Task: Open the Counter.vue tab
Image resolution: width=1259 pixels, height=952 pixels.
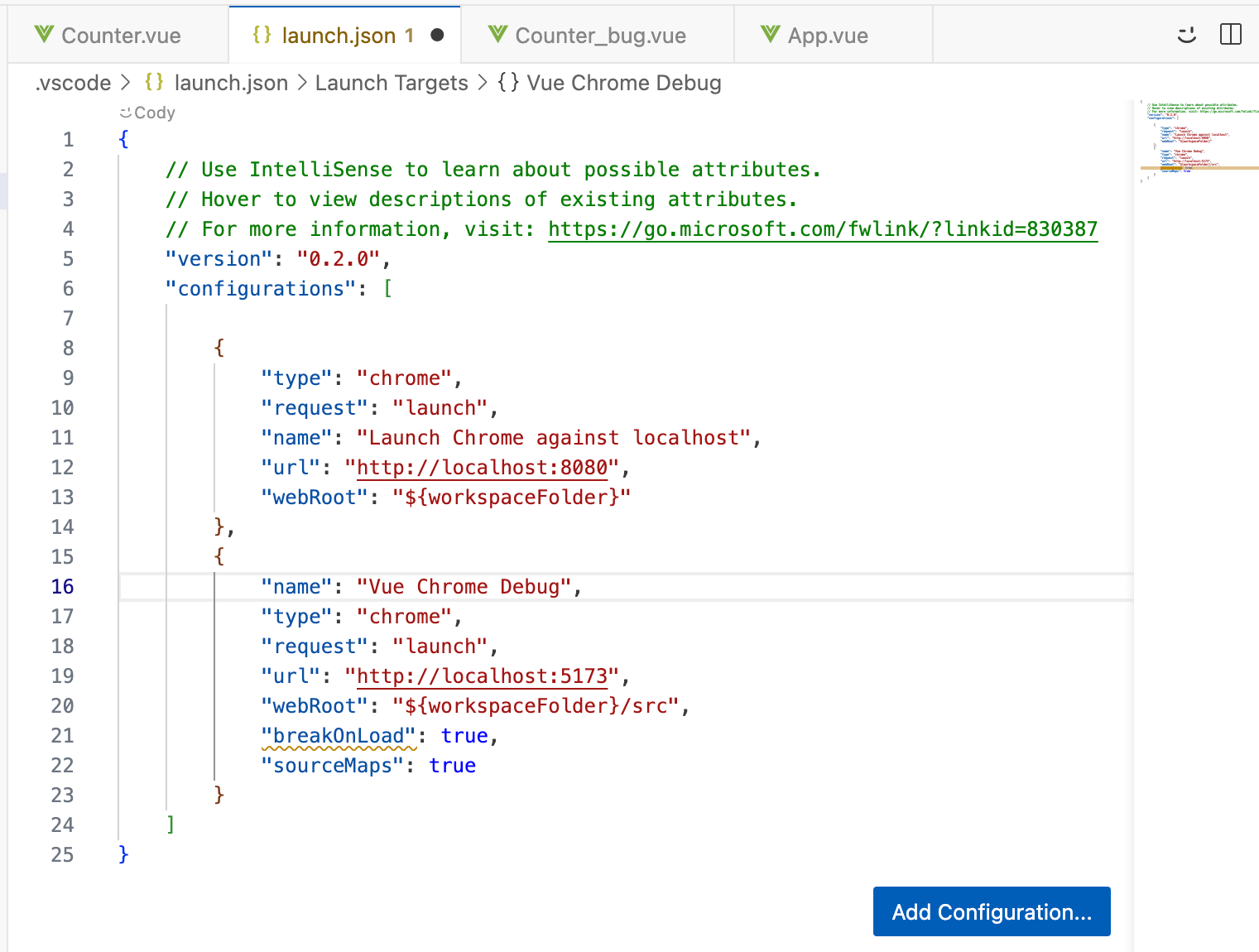Action: [120, 35]
